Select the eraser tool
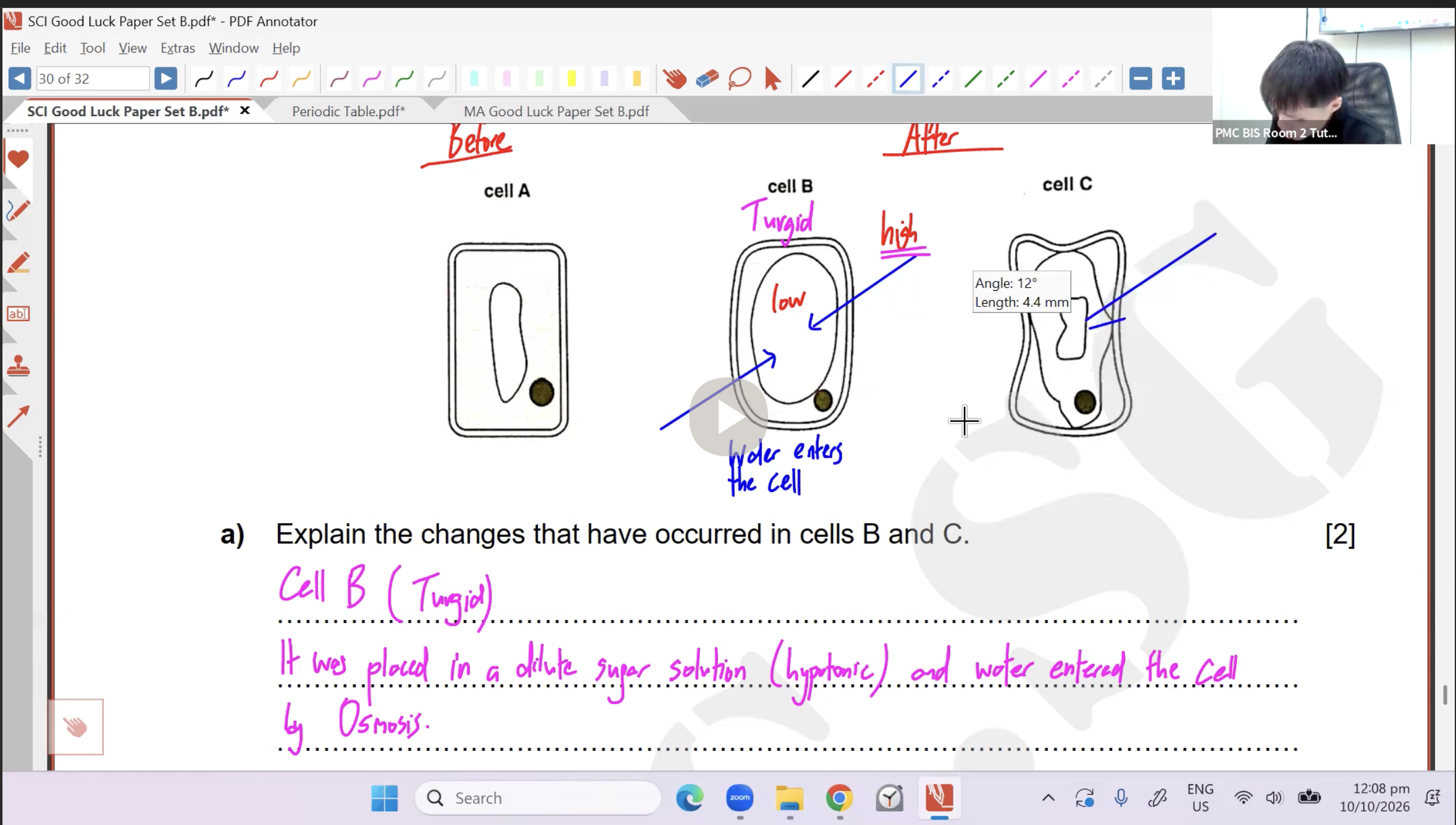This screenshot has height=825, width=1456. pyautogui.click(x=707, y=78)
